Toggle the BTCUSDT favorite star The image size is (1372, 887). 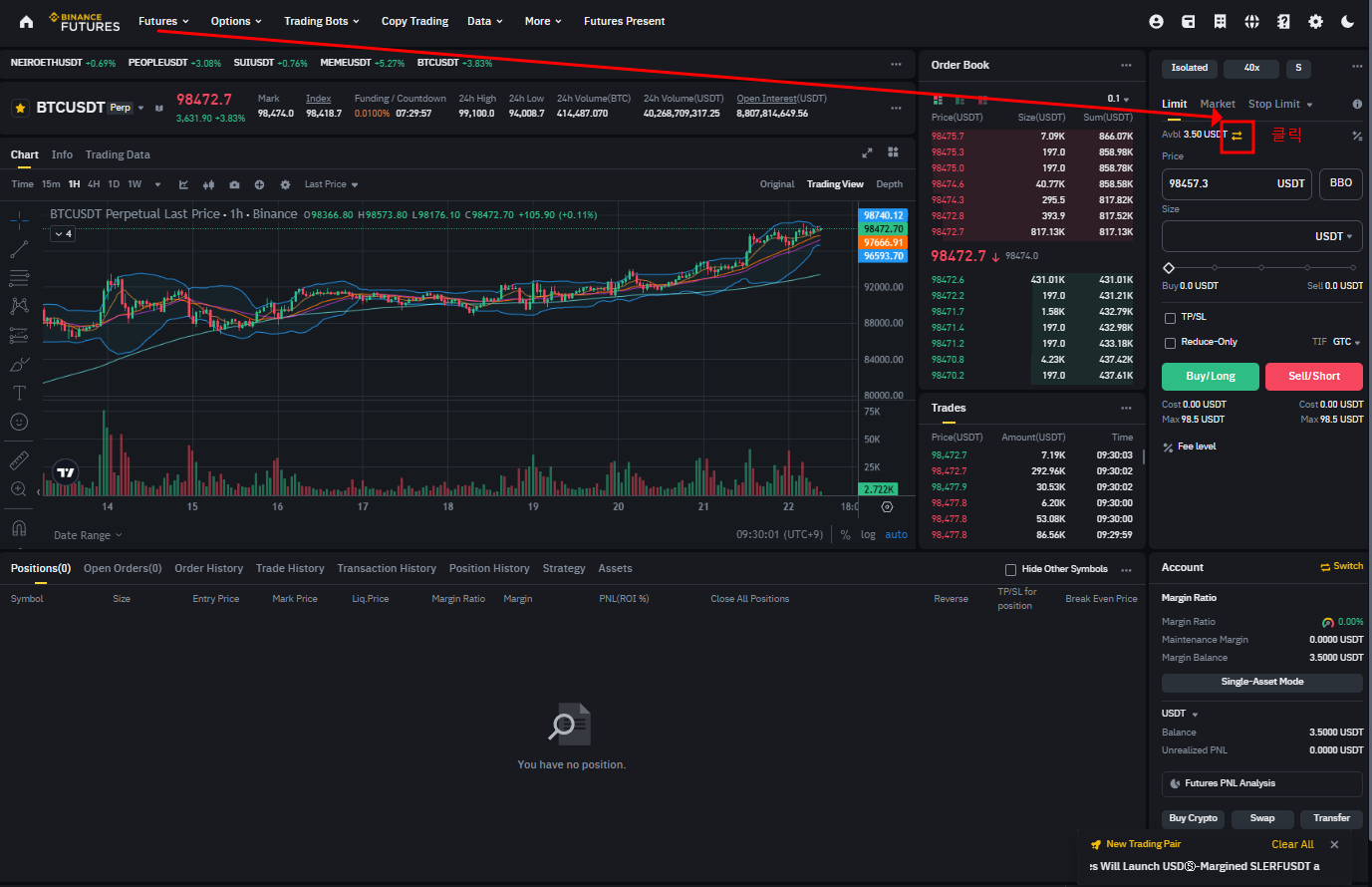tap(20, 108)
